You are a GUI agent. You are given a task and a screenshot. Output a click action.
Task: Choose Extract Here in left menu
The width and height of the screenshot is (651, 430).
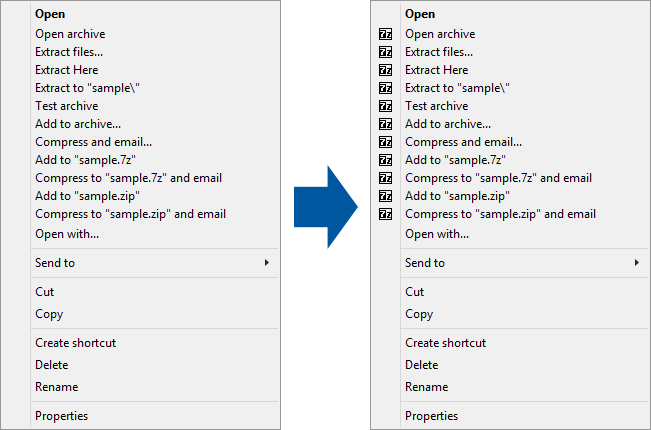(x=67, y=70)
